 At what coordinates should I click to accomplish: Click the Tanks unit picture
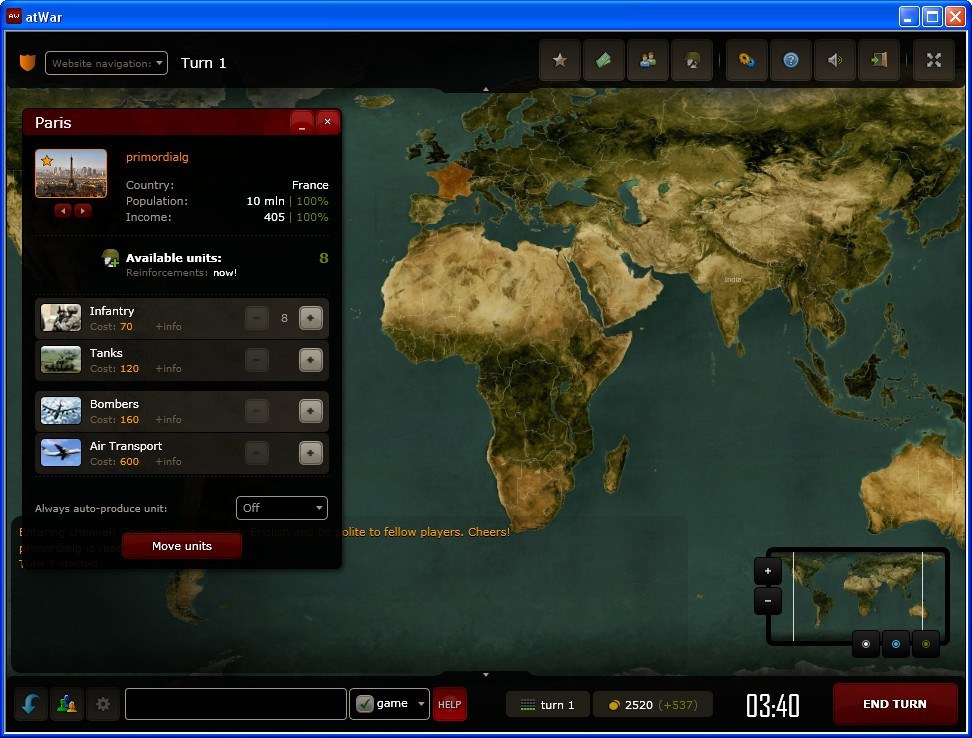[61, 360]
